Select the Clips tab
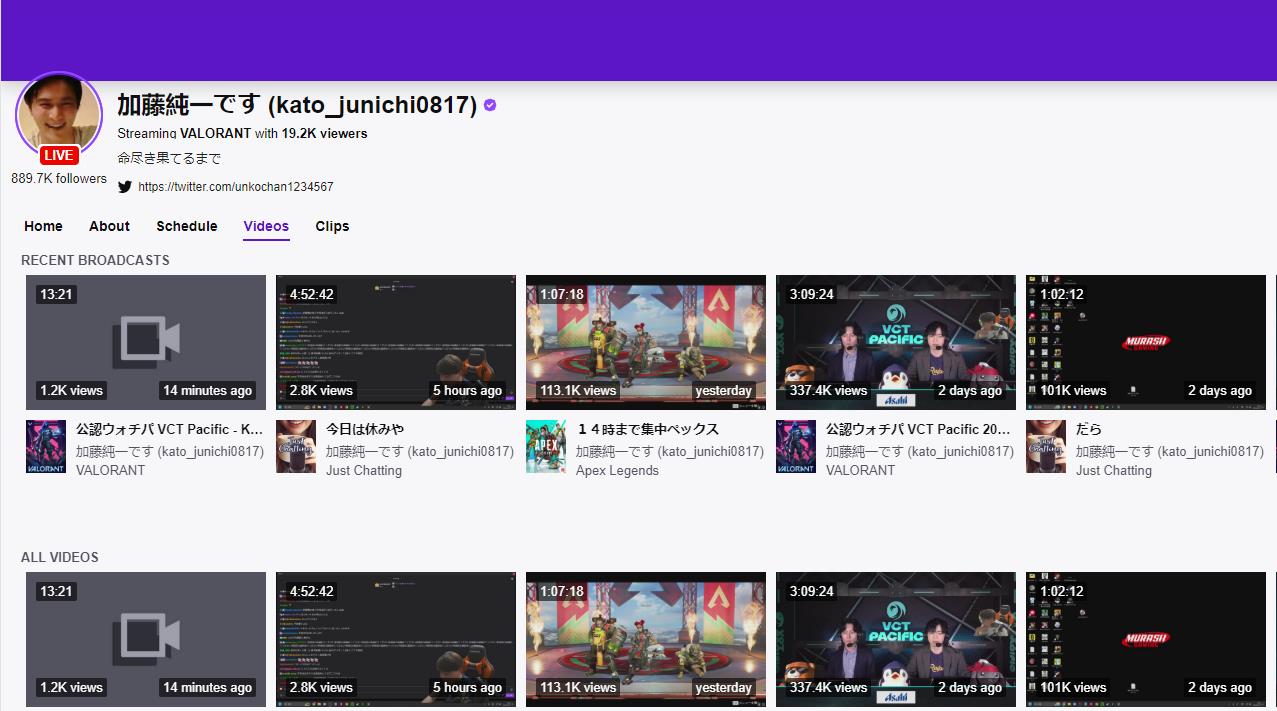The height and width of the screenshot is (711, 1277). [332, 226]
